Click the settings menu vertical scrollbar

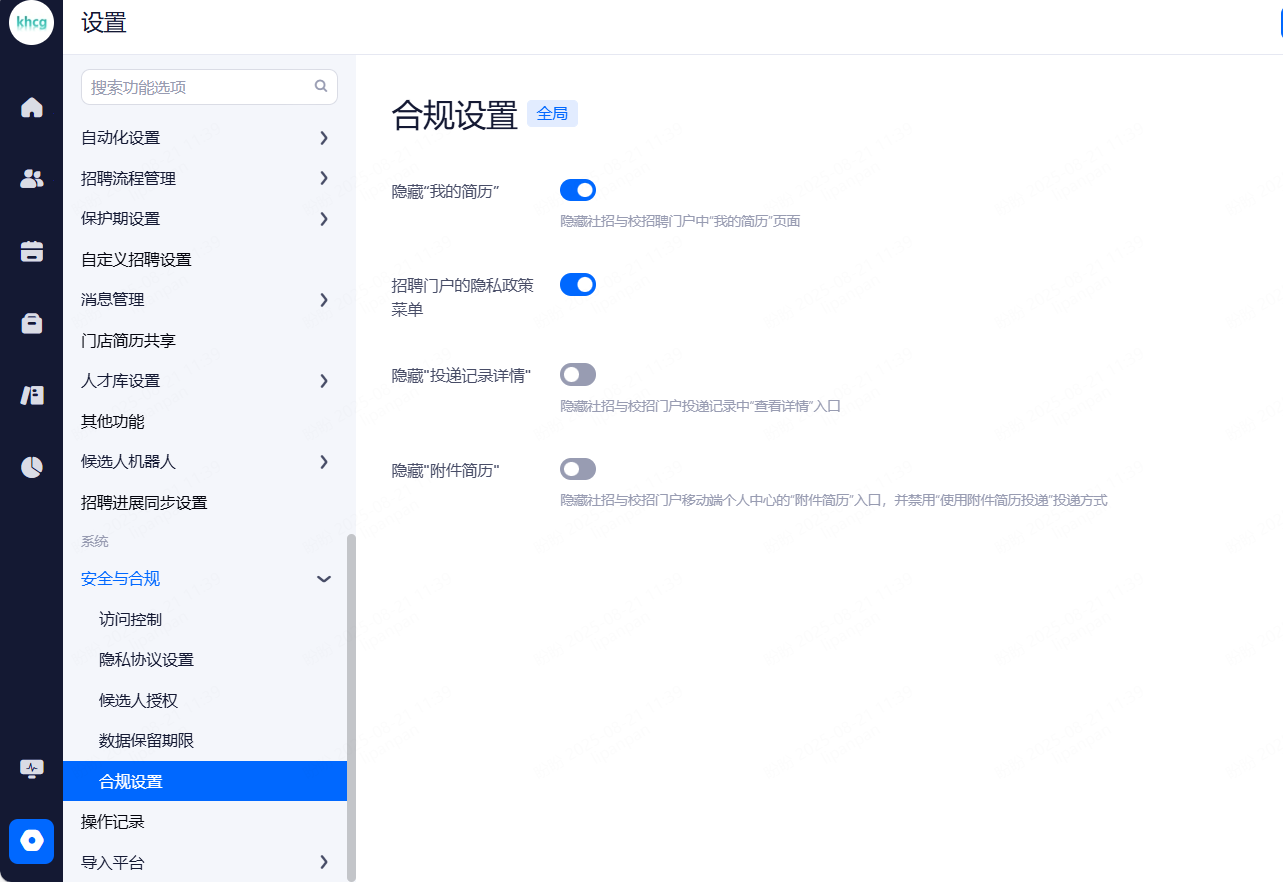coord(351,700)
